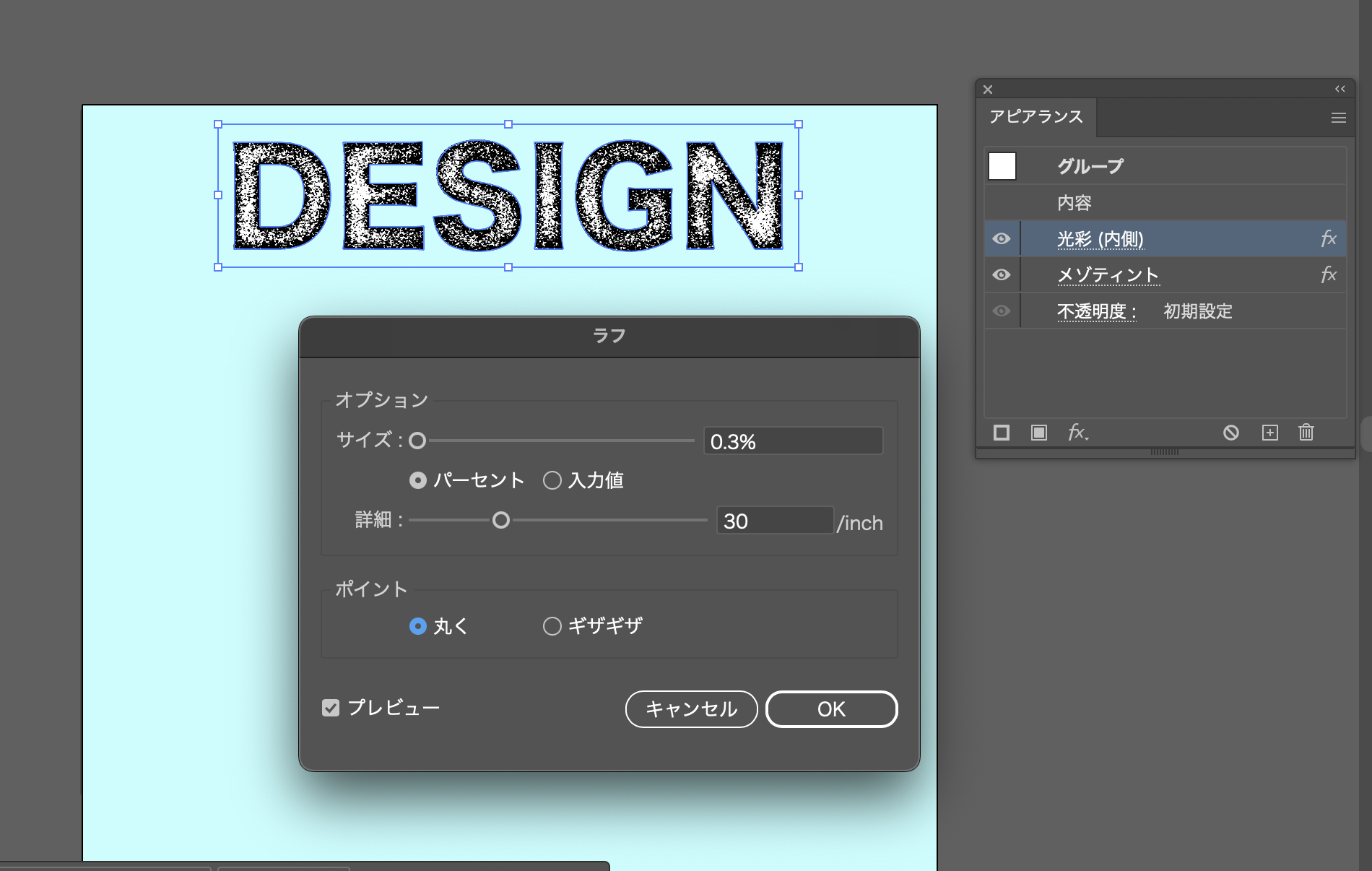
Task: Select the ギザギザ point option
Action: 552,626
